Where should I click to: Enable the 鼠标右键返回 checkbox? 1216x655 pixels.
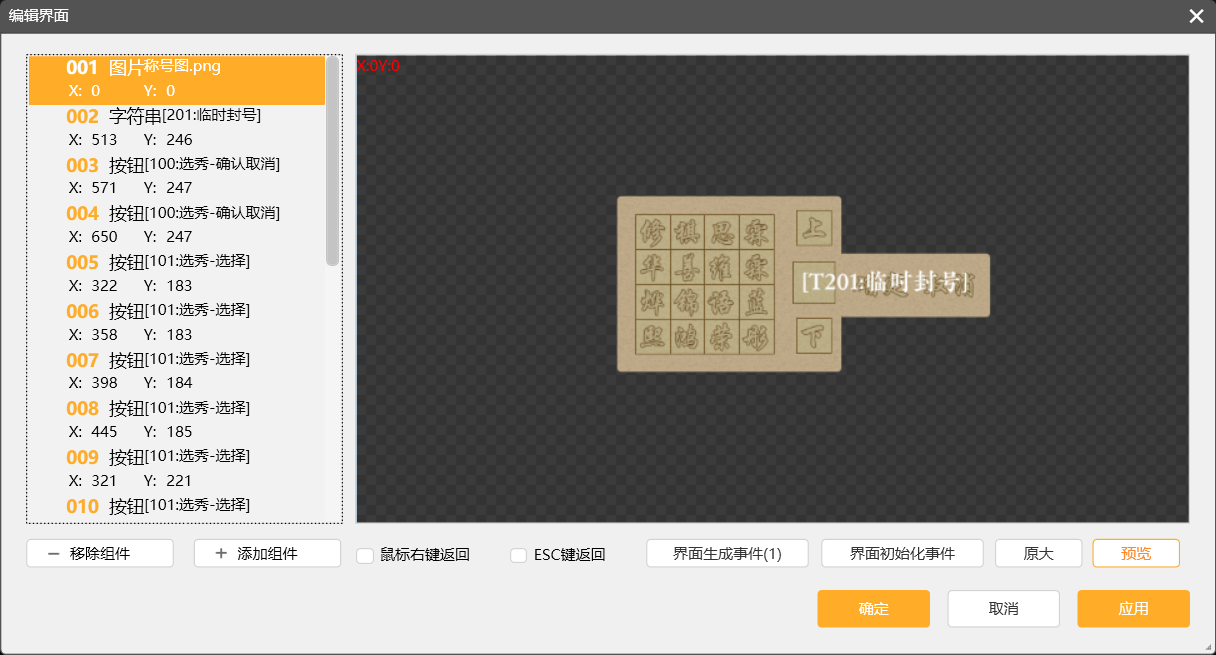(x=365, y=555)
